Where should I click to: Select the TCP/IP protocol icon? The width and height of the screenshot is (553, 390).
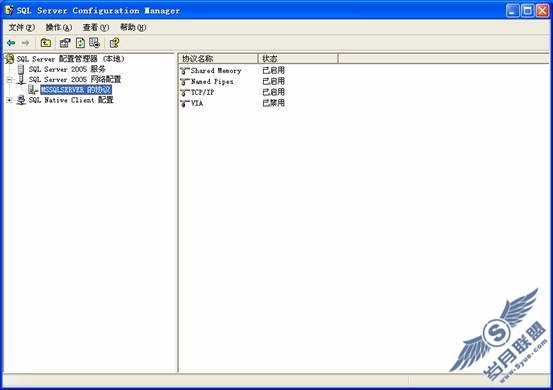pyautogui.click(x=185, y=93)
